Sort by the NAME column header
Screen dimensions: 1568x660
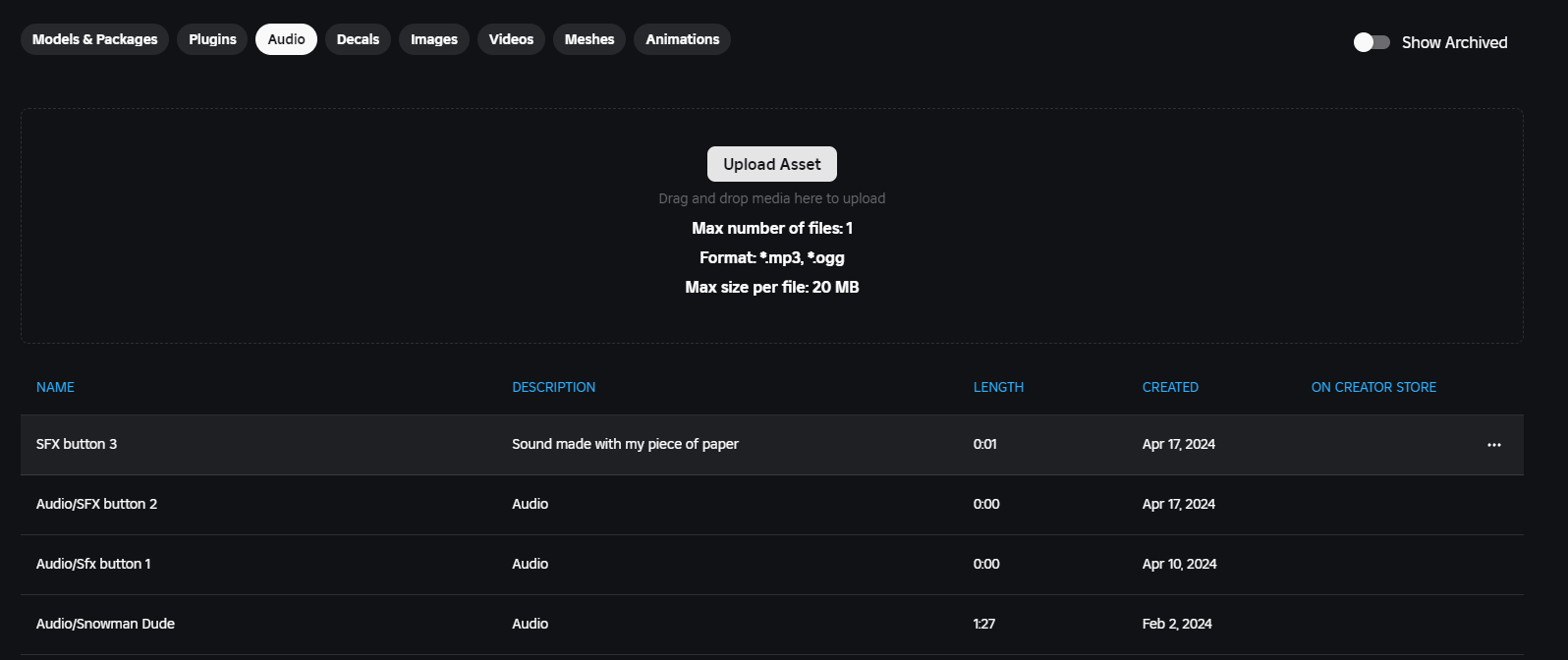pos(55,387)
